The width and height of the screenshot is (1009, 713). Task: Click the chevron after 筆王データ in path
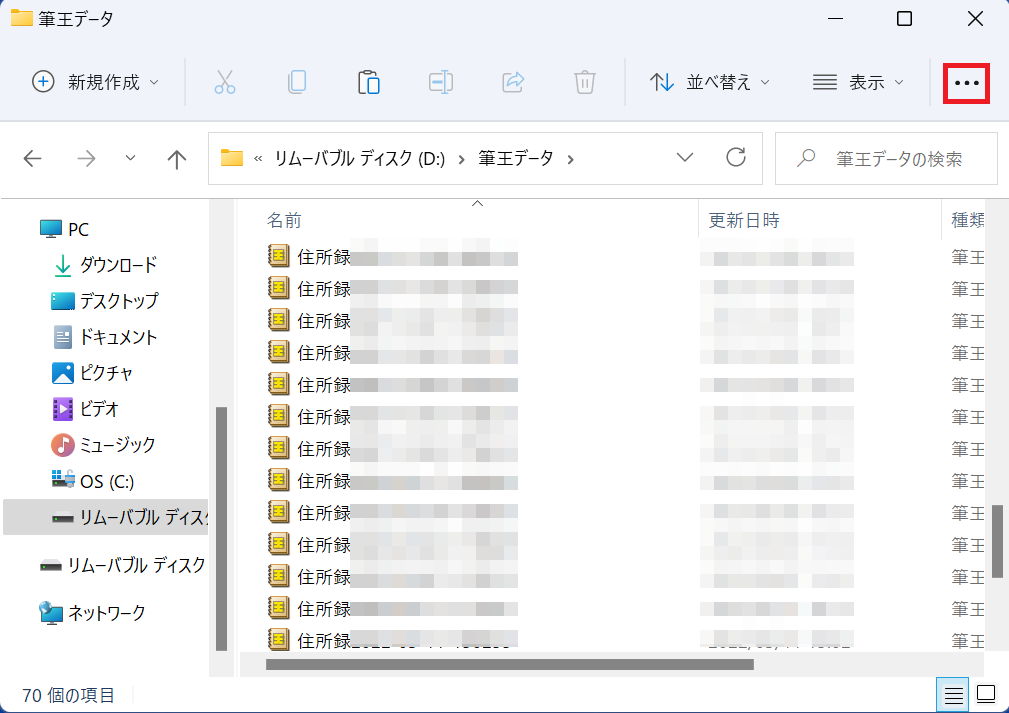point(570,159)
